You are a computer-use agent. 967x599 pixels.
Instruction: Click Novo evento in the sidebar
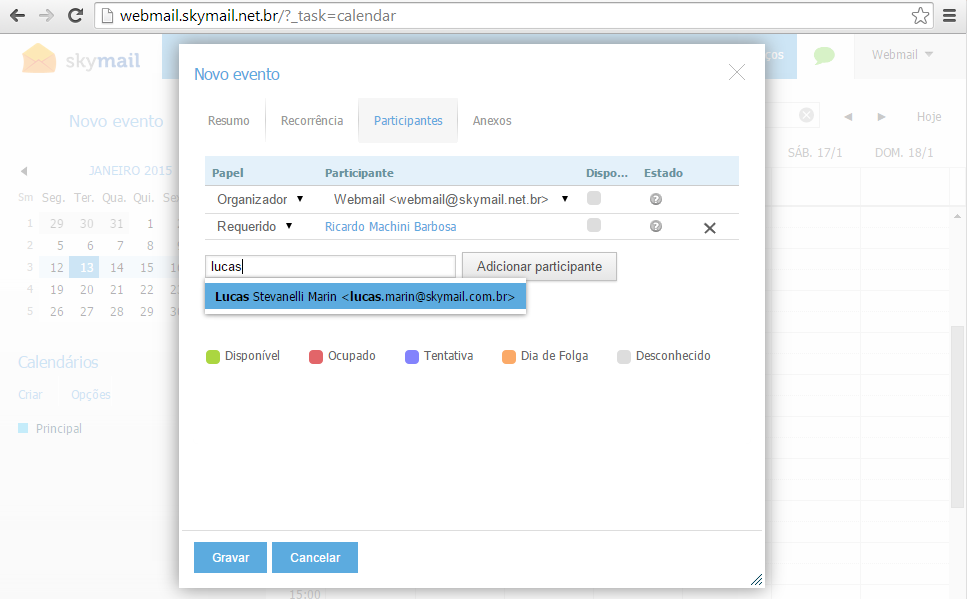tap(116, 121)
